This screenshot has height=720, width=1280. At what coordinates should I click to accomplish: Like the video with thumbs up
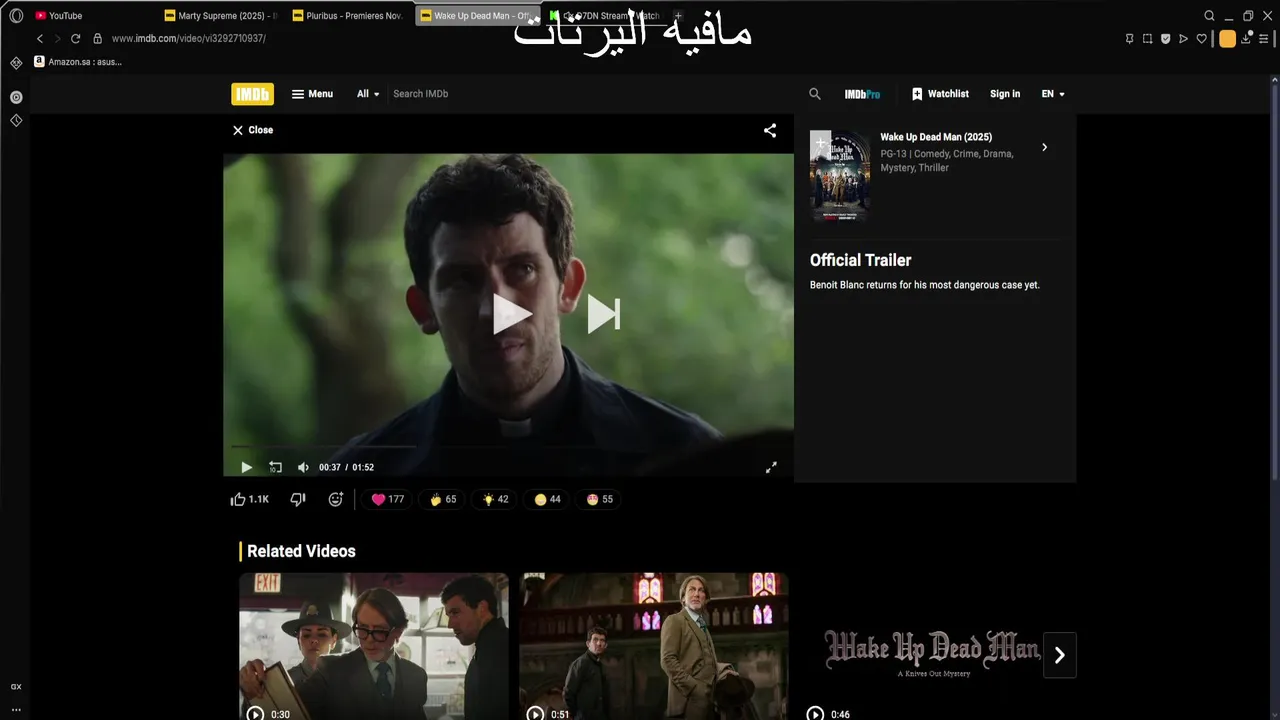tap(250, 499)
